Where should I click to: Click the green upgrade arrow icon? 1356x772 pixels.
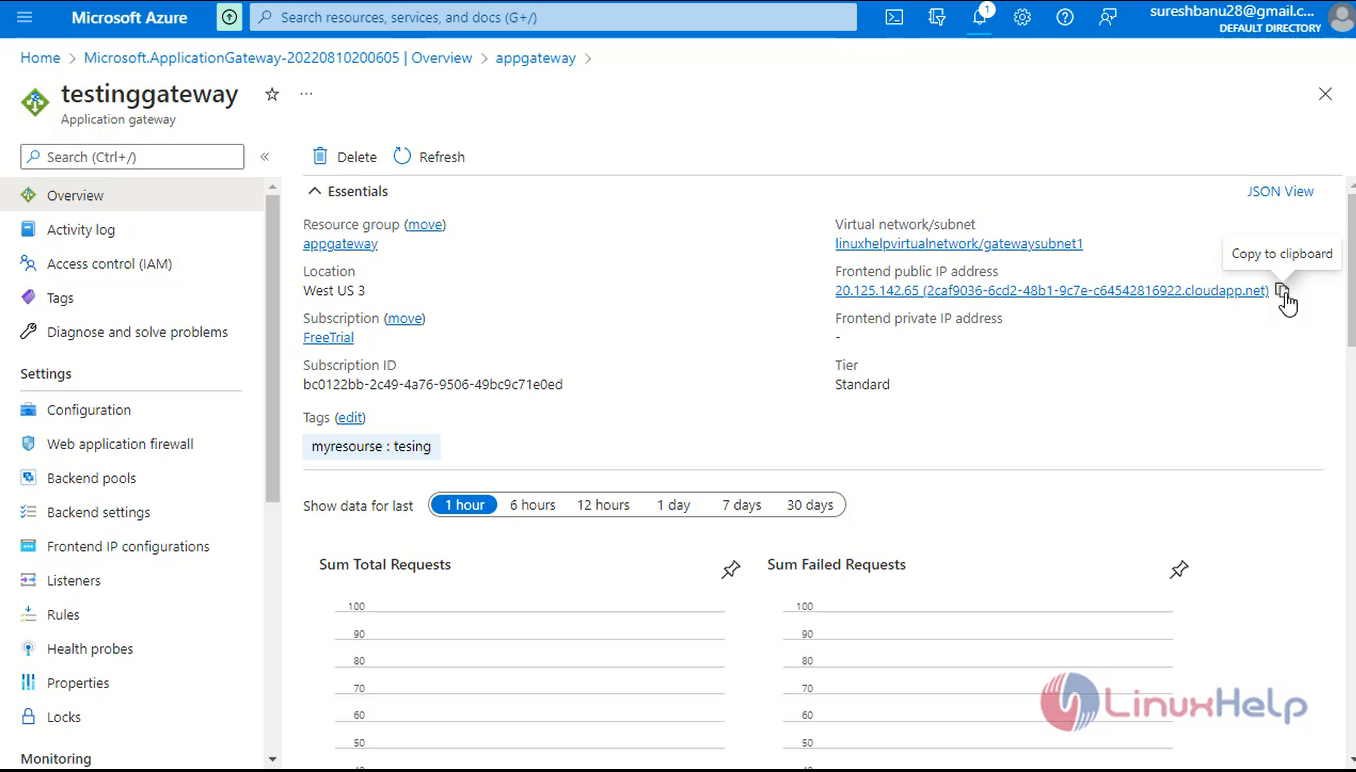230,17
